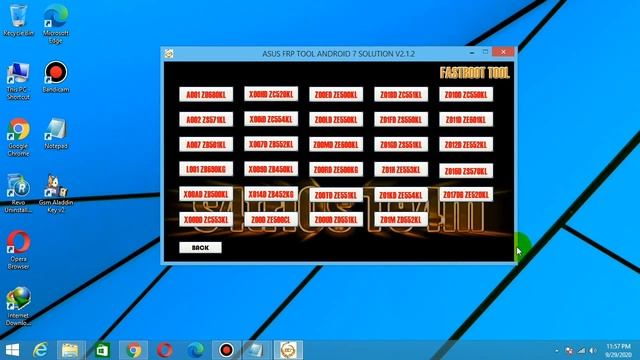Open the Bandicam desktop icon
This screenshot has width=640, height=360.
point(56,77)
